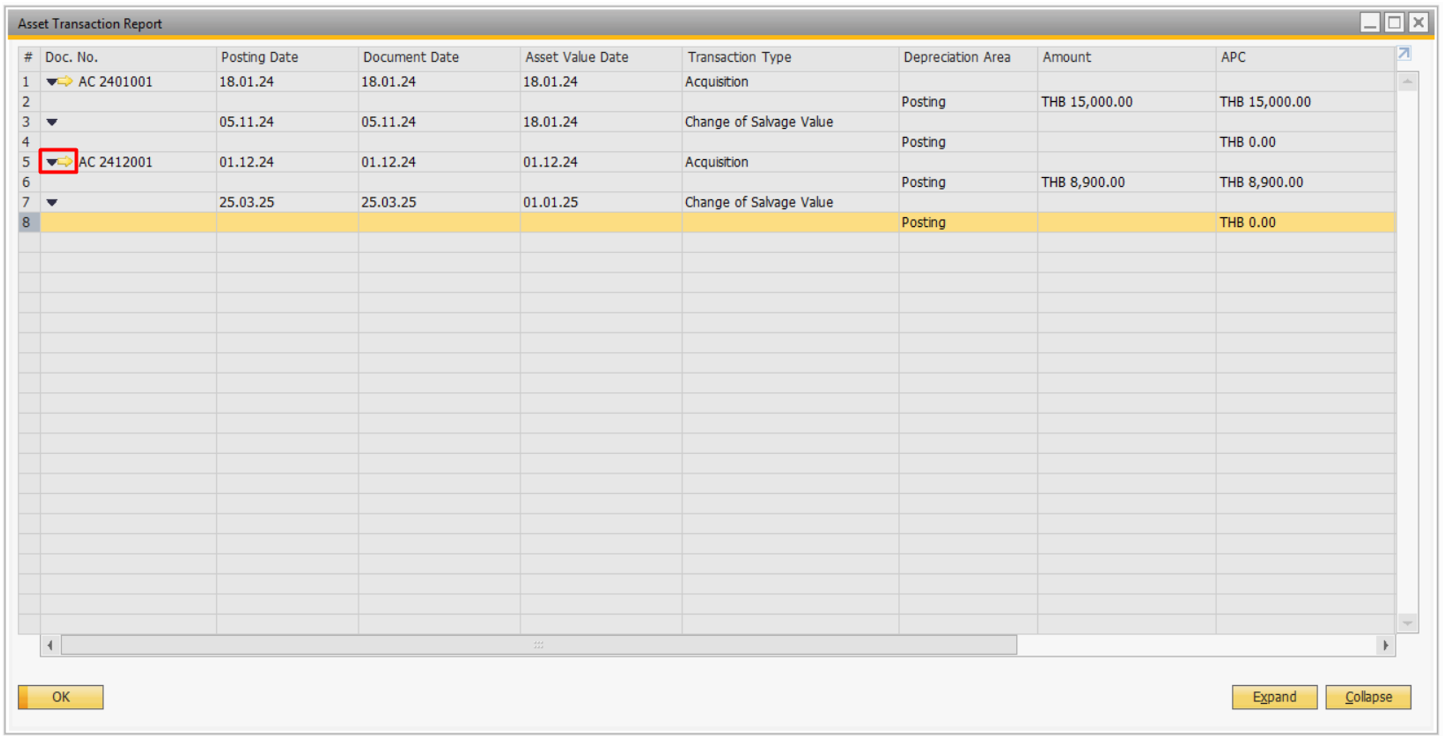Select asset value date 01.01.25

550,202
